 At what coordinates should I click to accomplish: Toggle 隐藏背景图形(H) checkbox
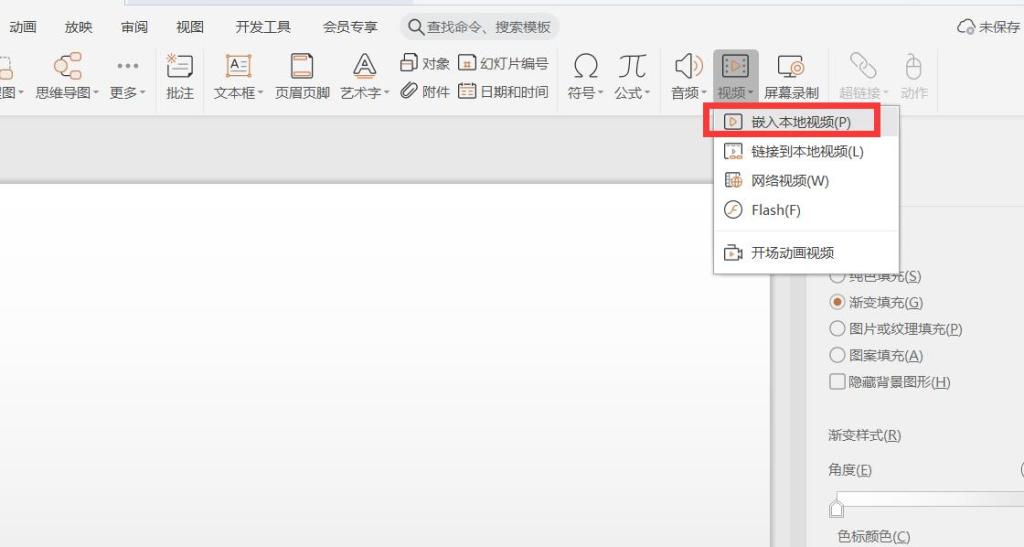point(837,381)
